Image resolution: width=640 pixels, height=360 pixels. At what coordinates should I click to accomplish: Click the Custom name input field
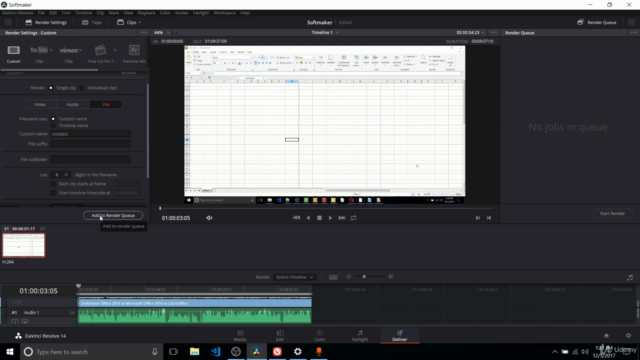[x=91, y=134]
